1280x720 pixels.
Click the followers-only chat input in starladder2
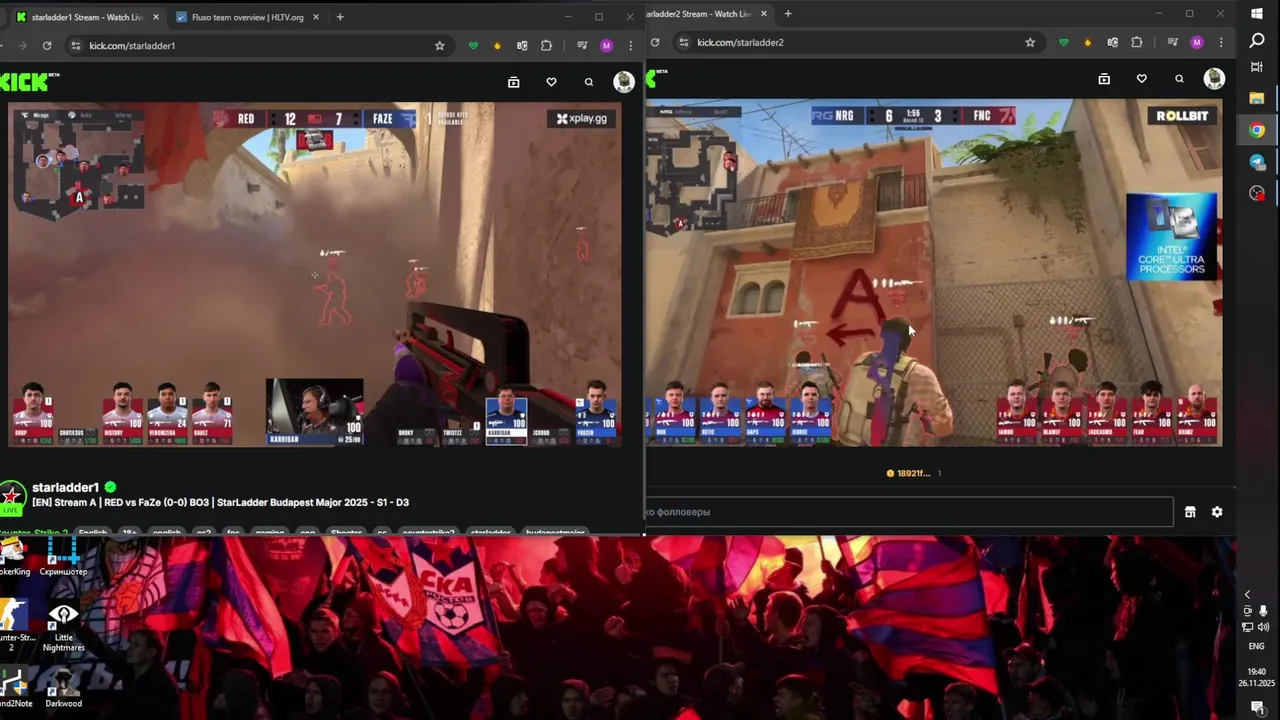point(908,512)
